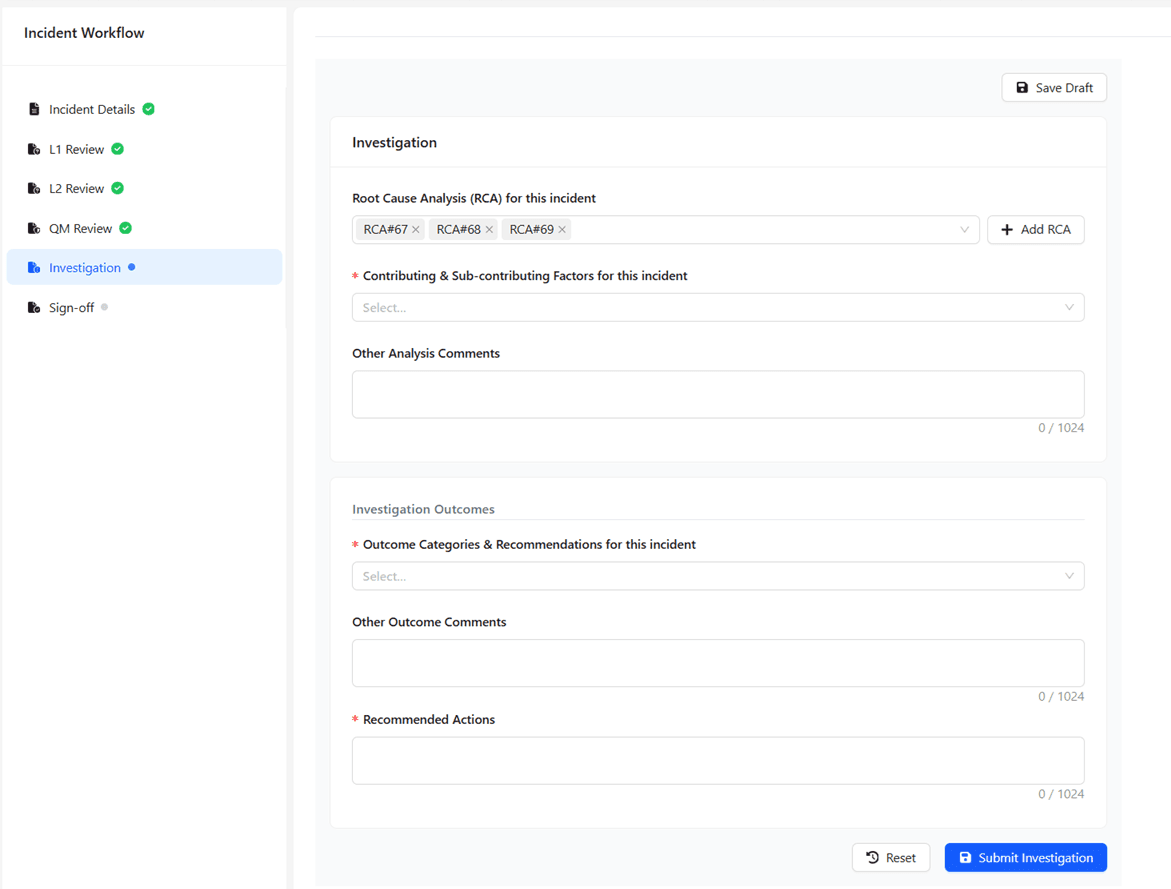
Task: Open the L2 Review step
Action: point(77,188)
